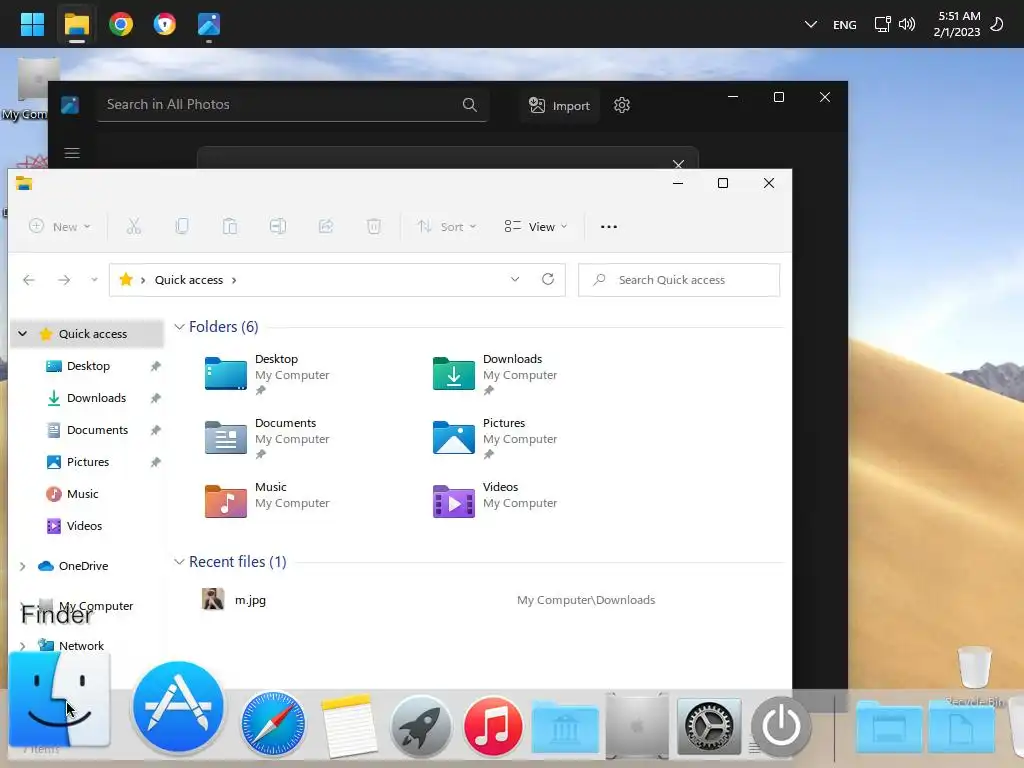This screenshot has width=1024, height=768.
Task: Launch Google Chrome from the taskbar
Action: pos(121,24)
